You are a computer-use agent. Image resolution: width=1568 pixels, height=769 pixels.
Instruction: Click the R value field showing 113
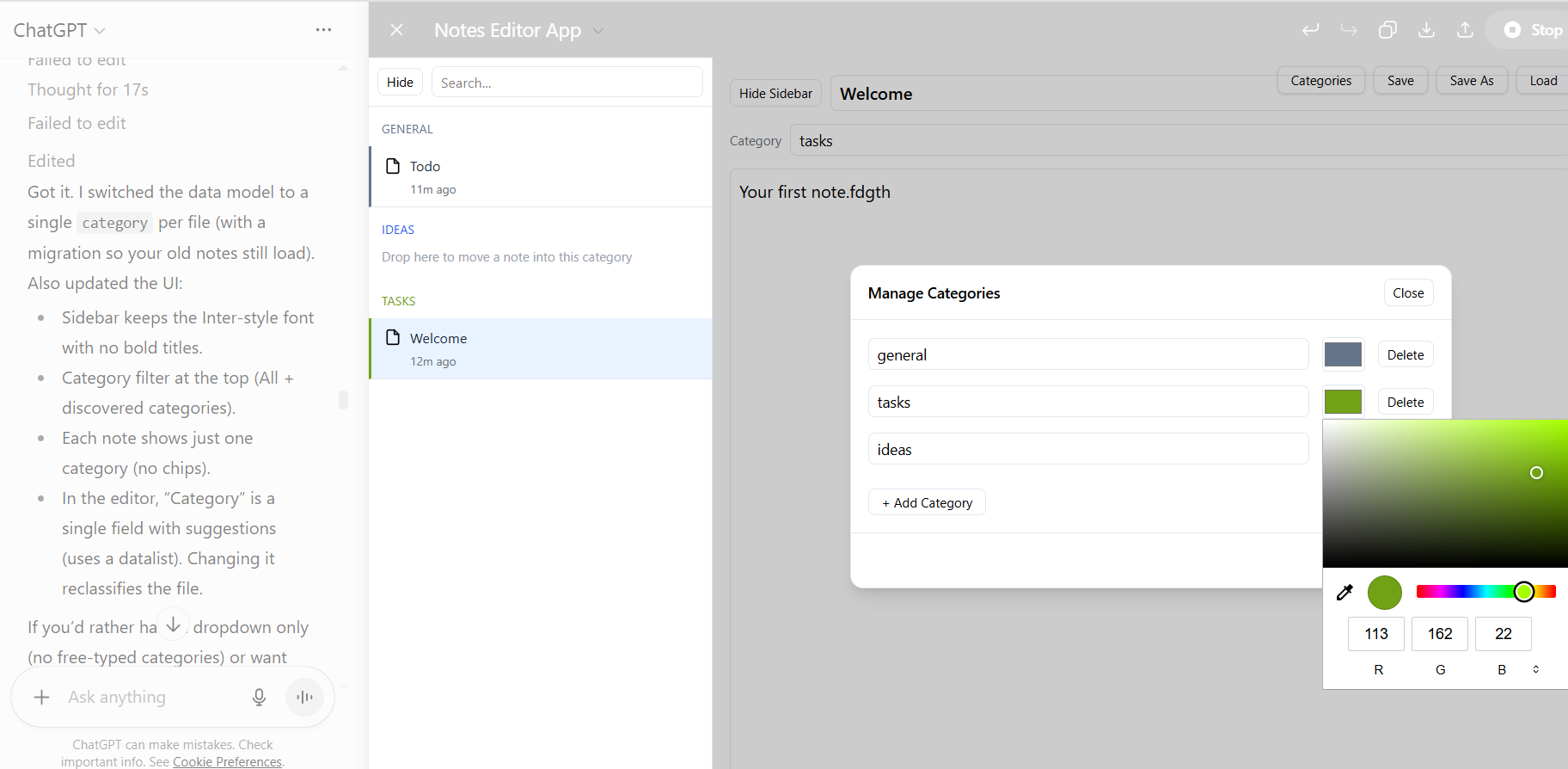coord(1376,634)
